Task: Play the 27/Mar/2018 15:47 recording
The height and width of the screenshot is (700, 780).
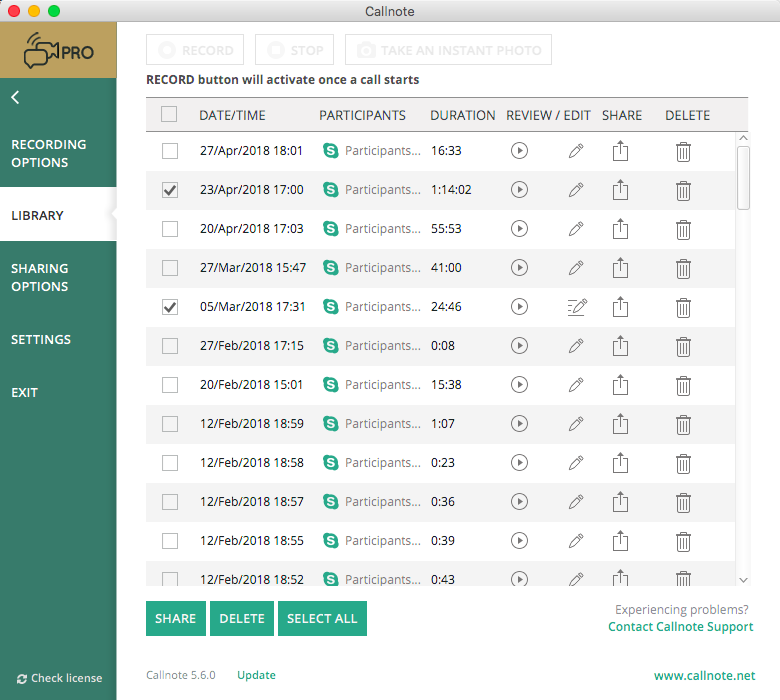Action: tap(519, 268)
